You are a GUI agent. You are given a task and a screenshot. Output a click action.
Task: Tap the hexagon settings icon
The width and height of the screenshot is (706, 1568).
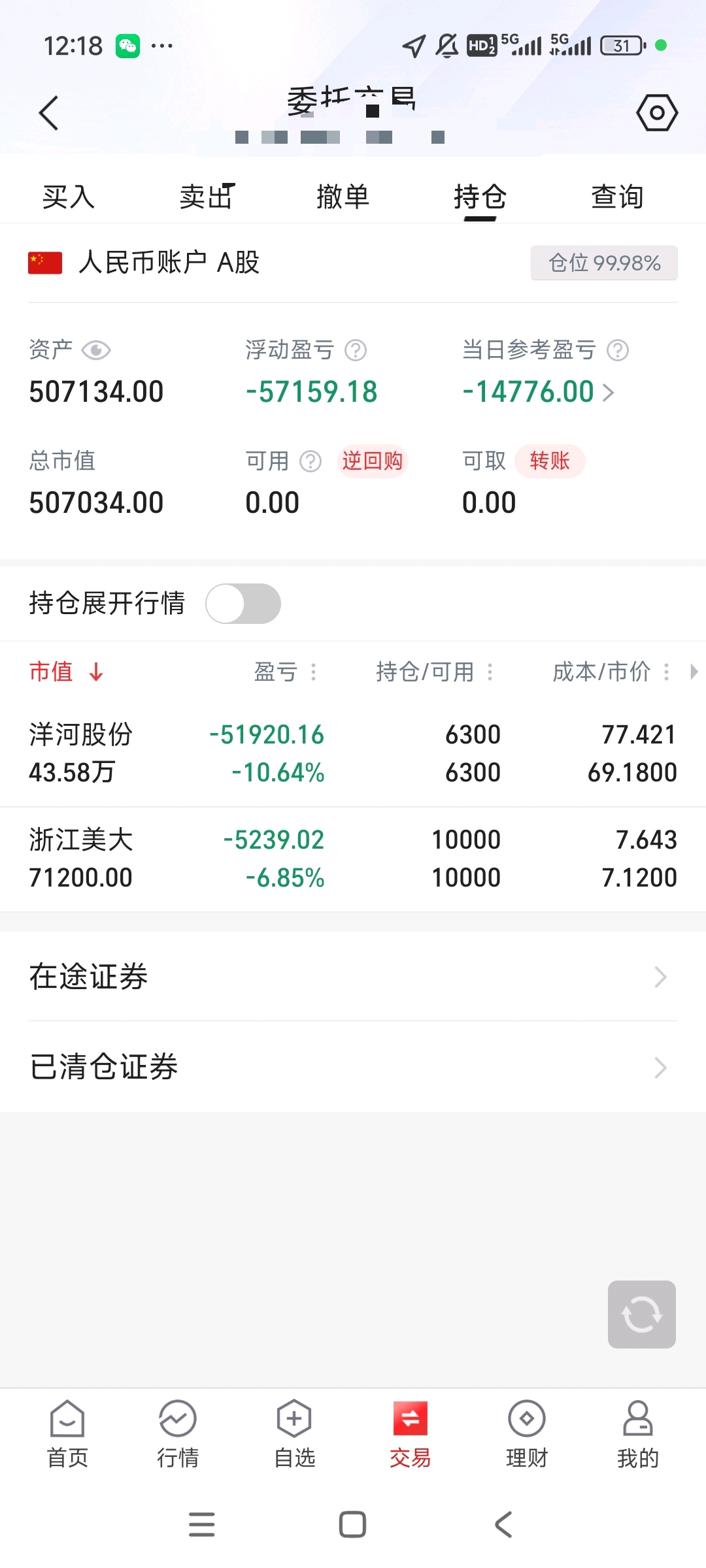[x=657, y=112]
